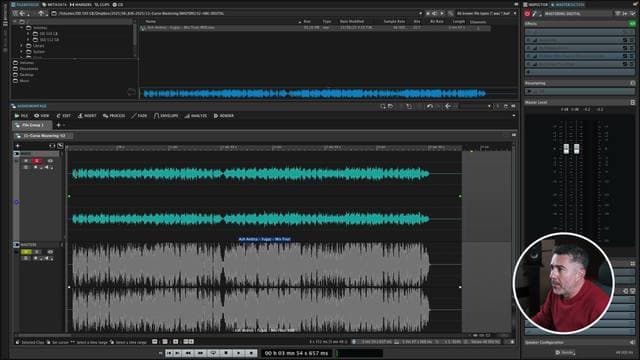The height and width of the screenshot is (360, 640).
Task: Open the Analyze ribbon tab
Action: tap(196, 116)
